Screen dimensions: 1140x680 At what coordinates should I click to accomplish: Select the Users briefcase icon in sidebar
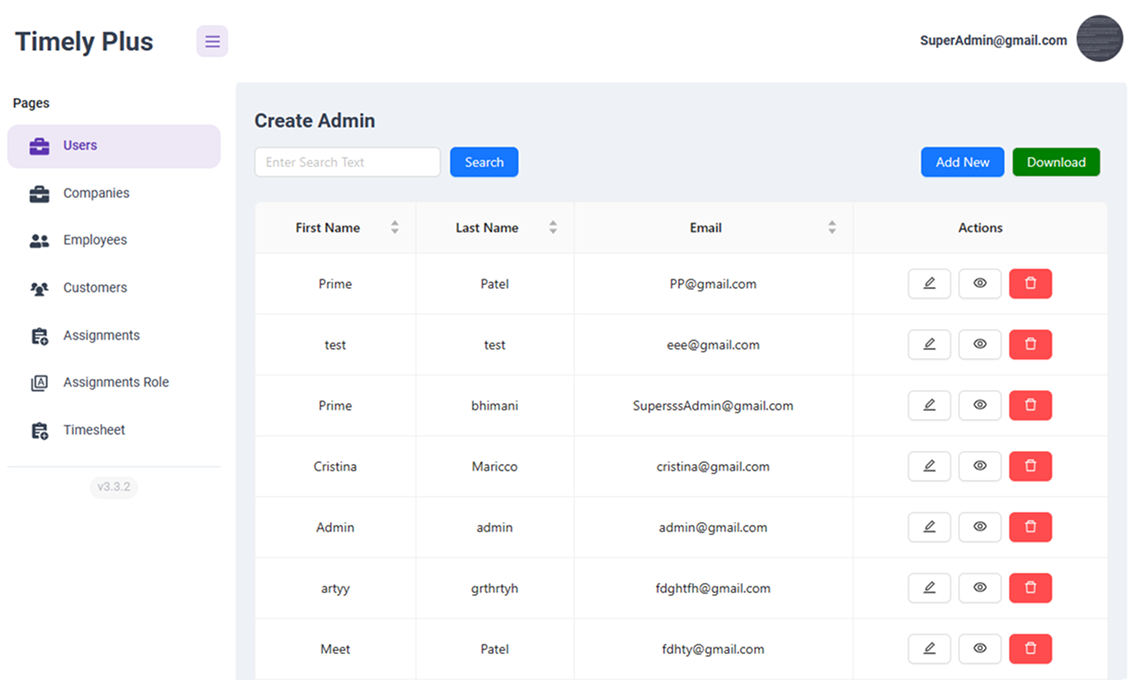tap(38, 145)
